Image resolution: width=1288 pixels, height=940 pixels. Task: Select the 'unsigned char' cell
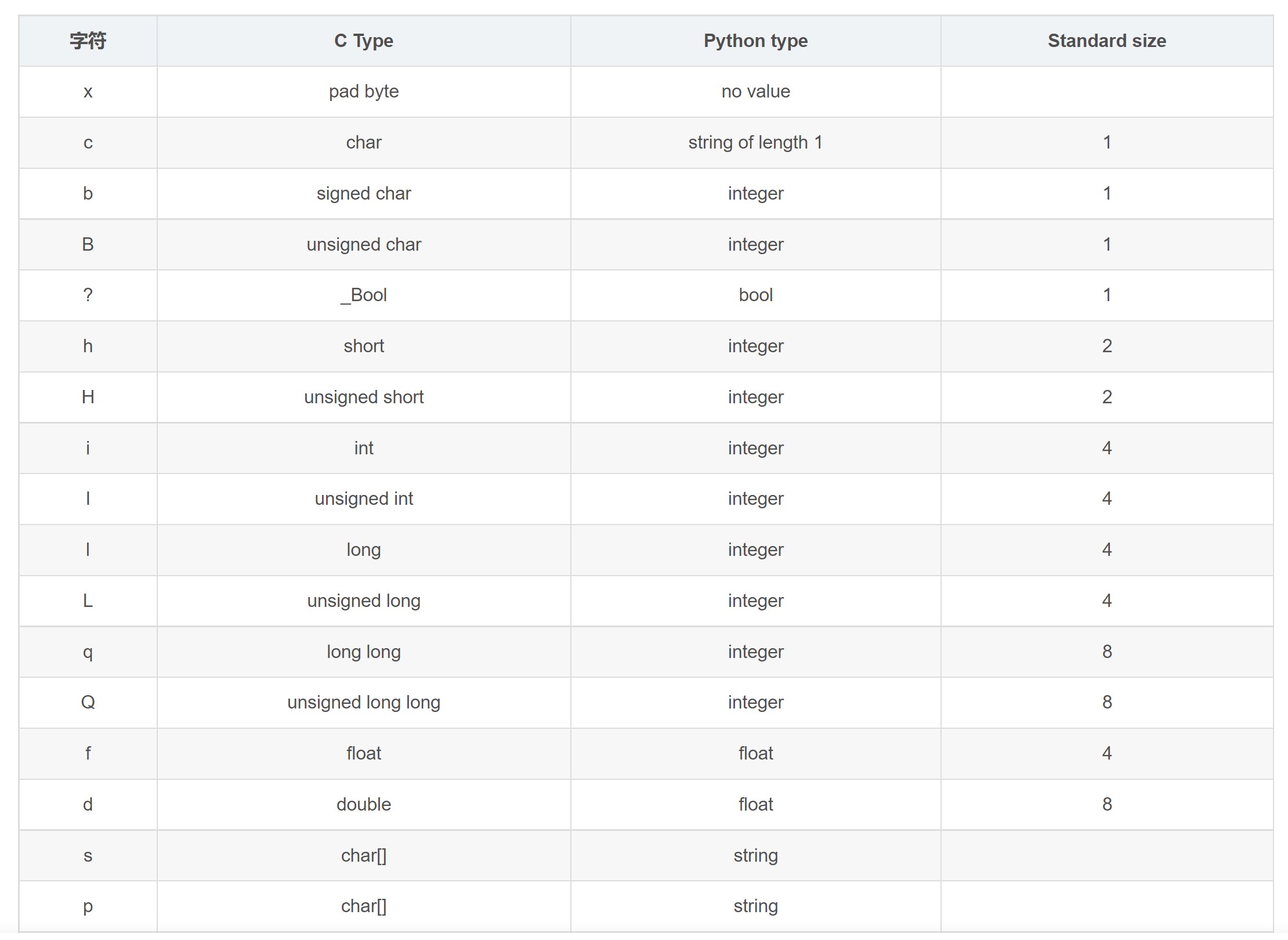tap(364, 244)
